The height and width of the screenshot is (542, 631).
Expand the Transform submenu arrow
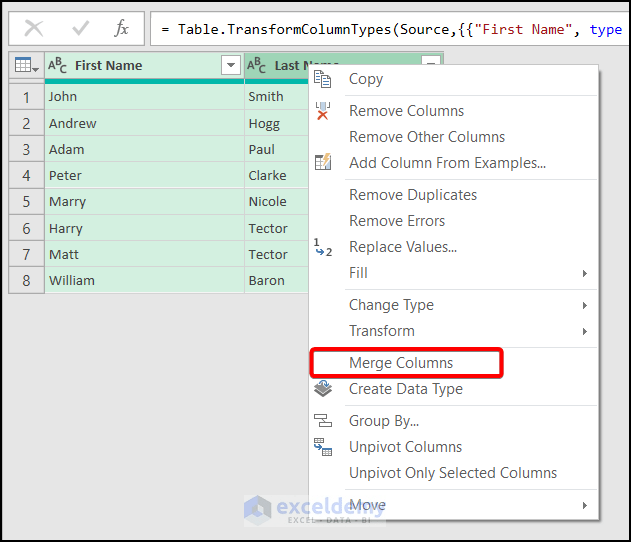click(x=585, y=331)
